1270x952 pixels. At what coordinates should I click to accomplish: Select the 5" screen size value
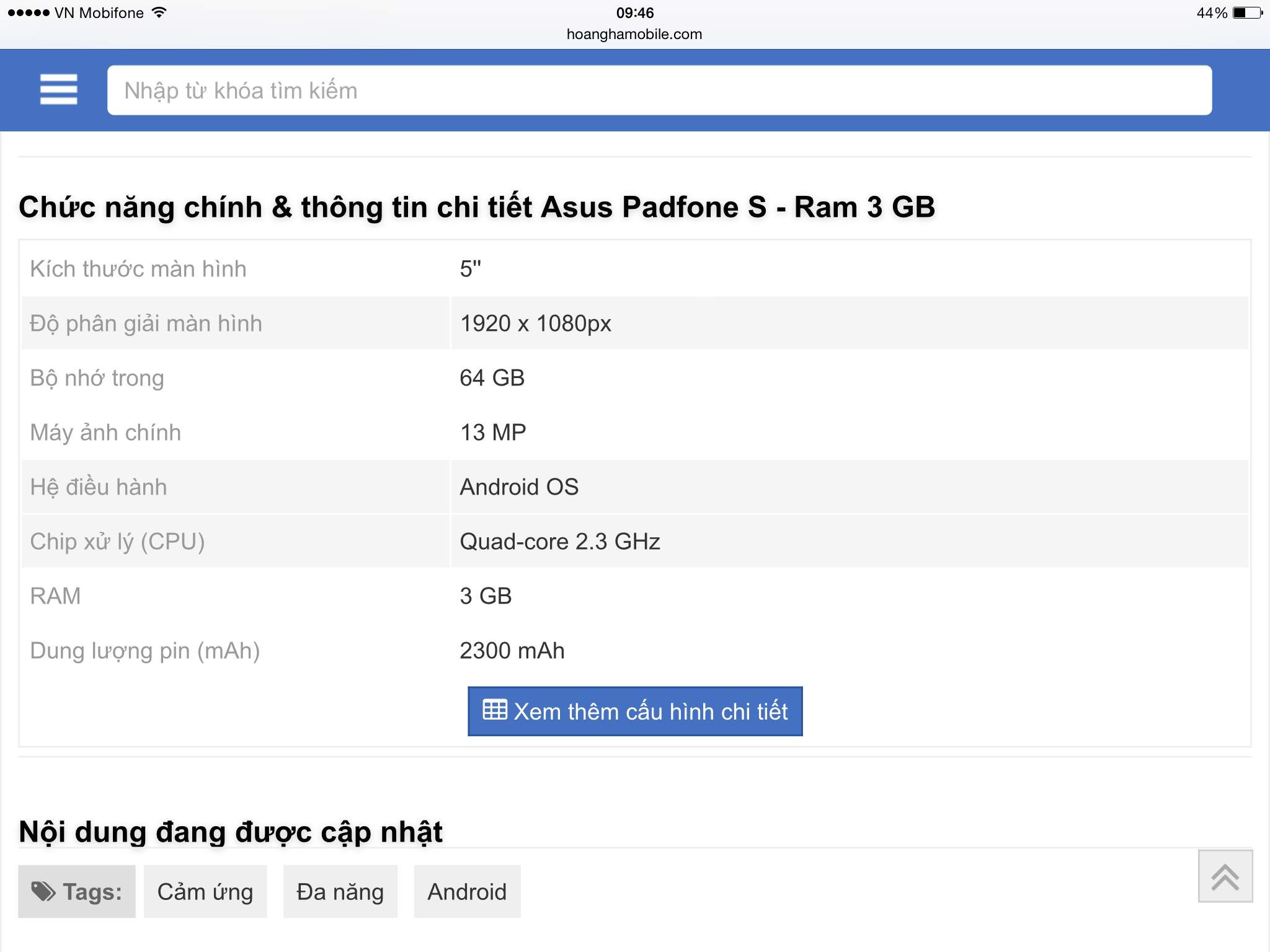(x=471, y=269)
